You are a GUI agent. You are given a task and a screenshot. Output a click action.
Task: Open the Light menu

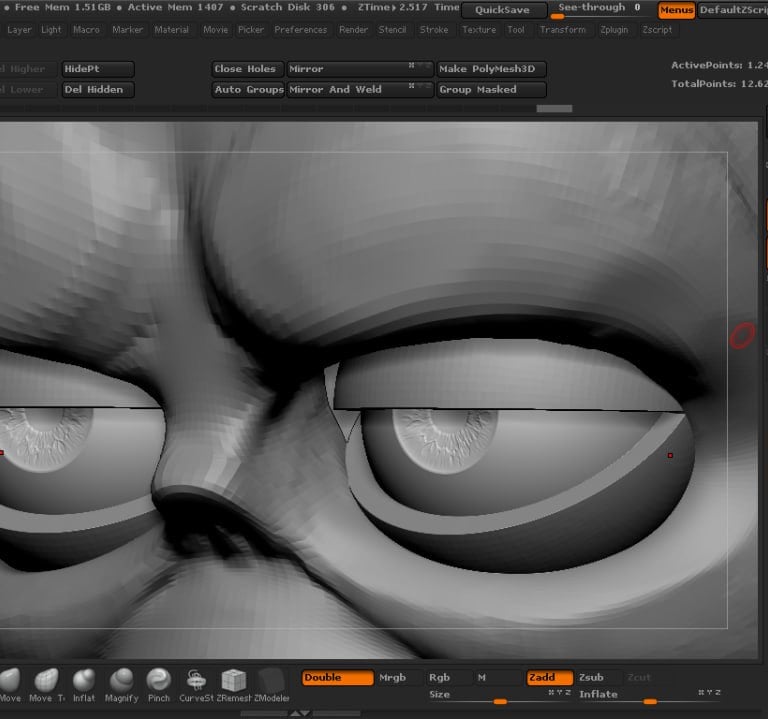(51, 30)
